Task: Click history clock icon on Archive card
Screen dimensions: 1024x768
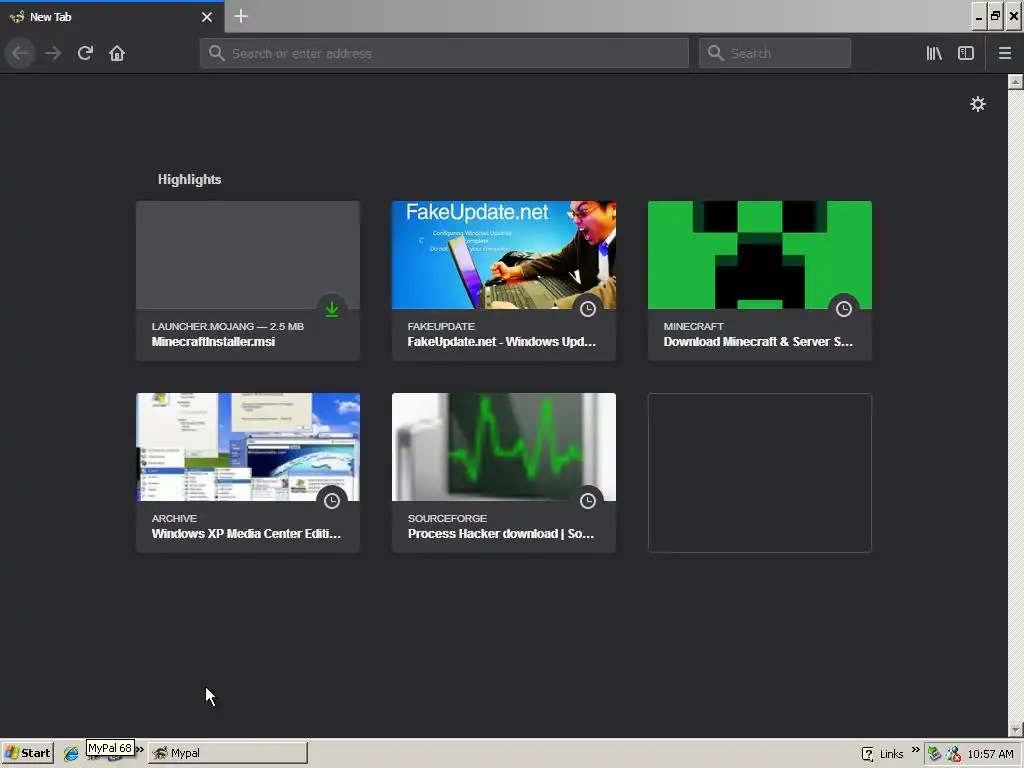Action: coord(332,501)
